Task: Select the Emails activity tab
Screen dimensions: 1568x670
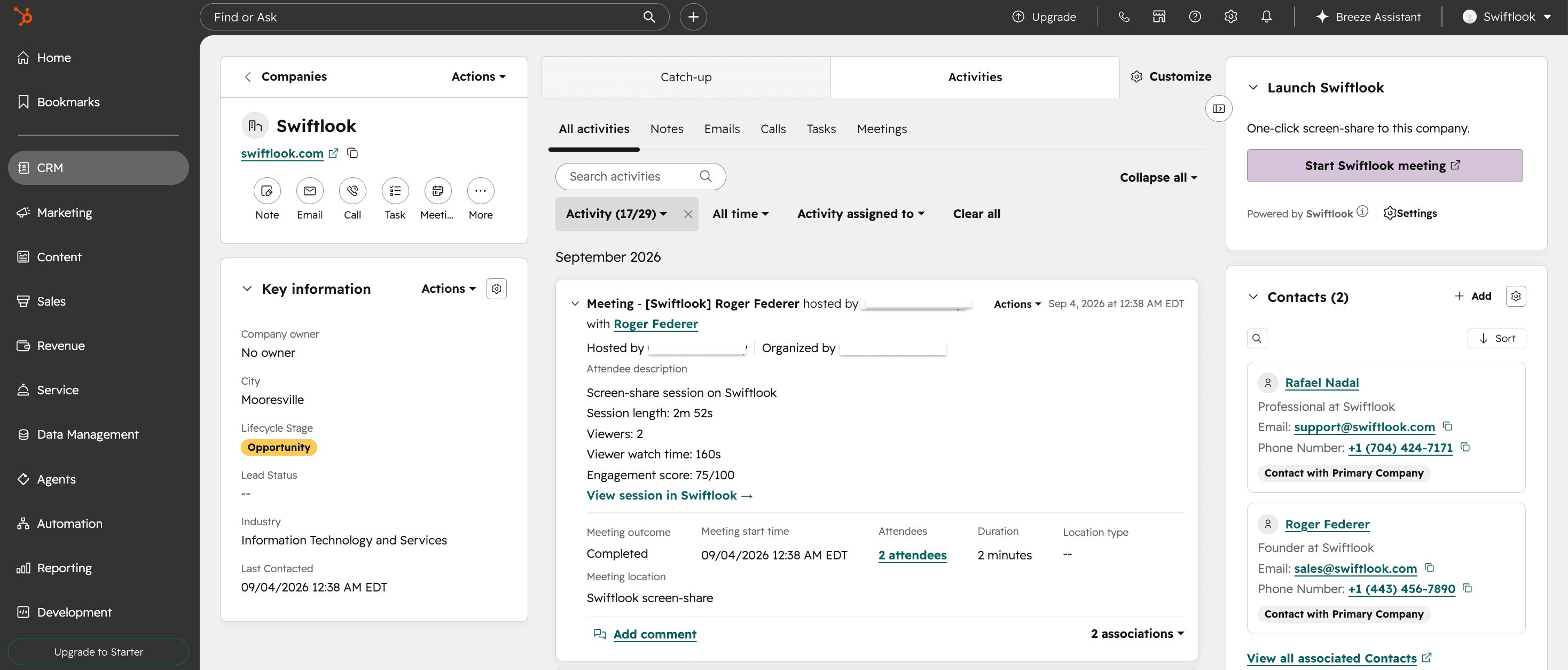Action: (x=722, y=129)
